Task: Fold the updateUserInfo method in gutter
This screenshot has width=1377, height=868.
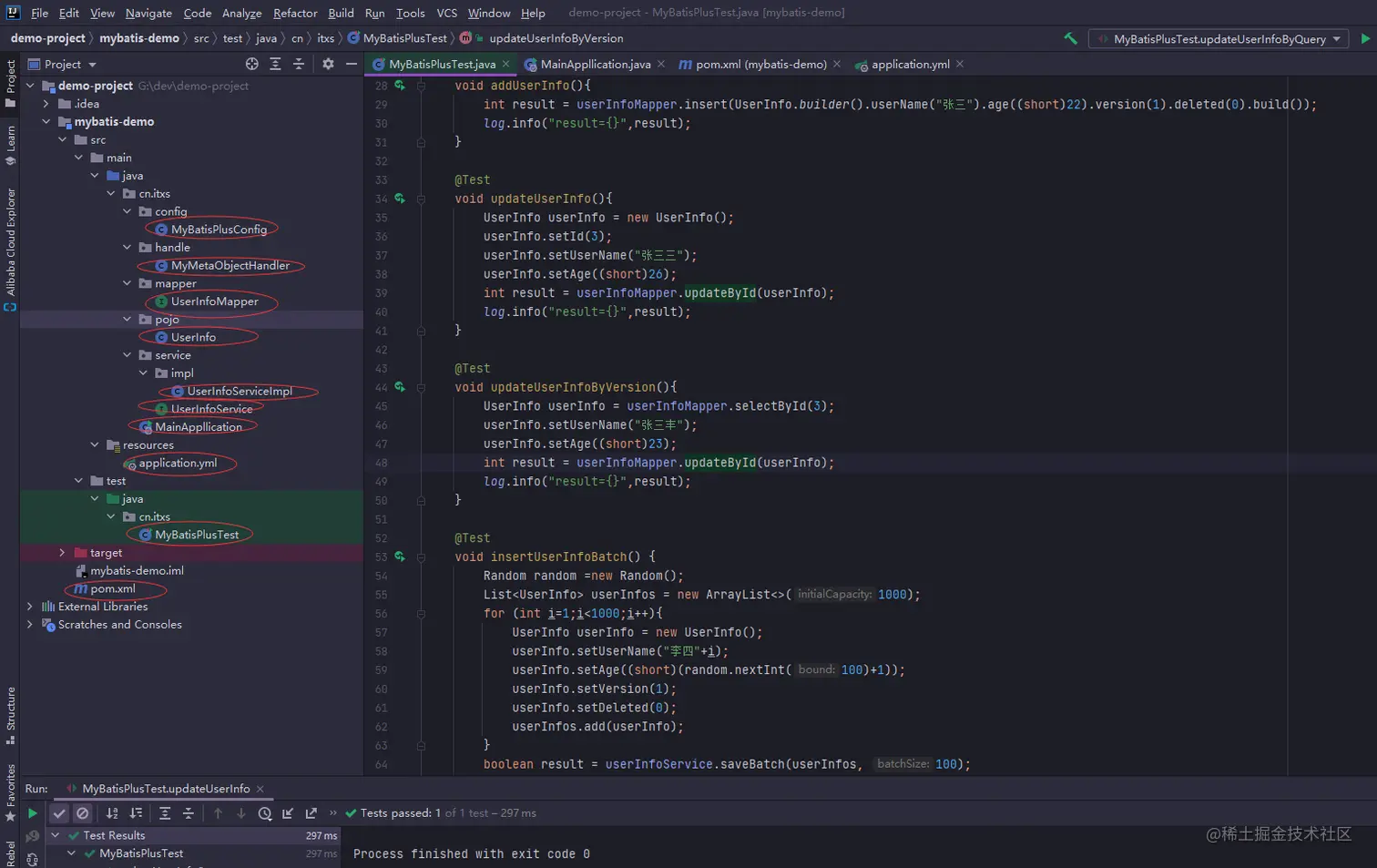Action: coord(421,199)
